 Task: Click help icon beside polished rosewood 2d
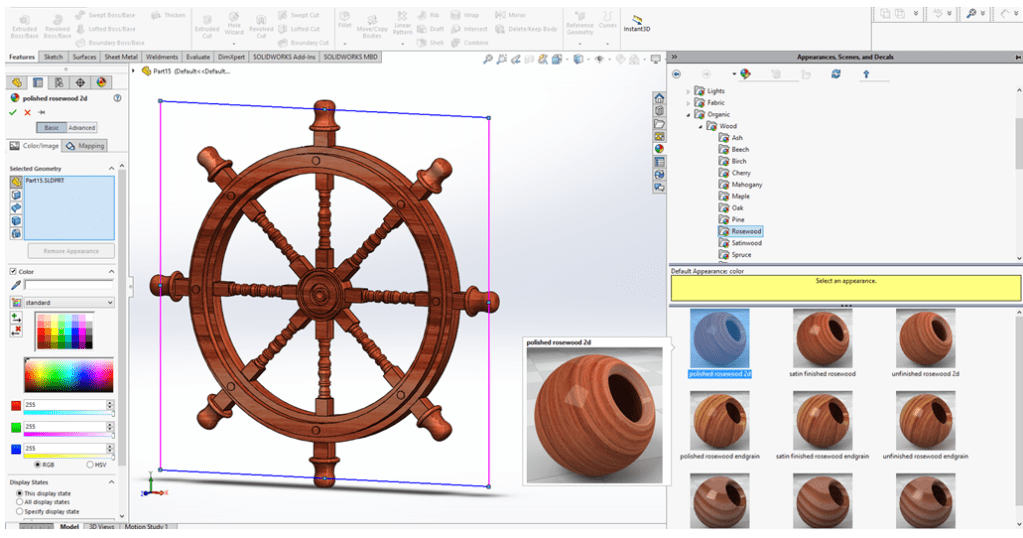(118, 98)
